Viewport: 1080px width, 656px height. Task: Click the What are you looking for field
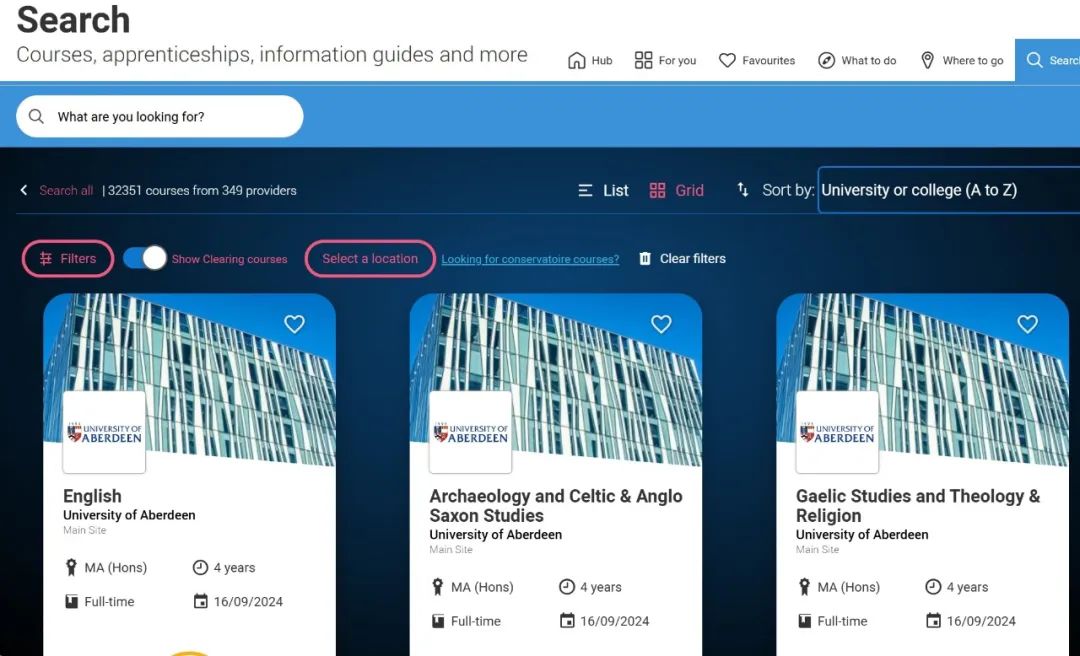(160, 116)
